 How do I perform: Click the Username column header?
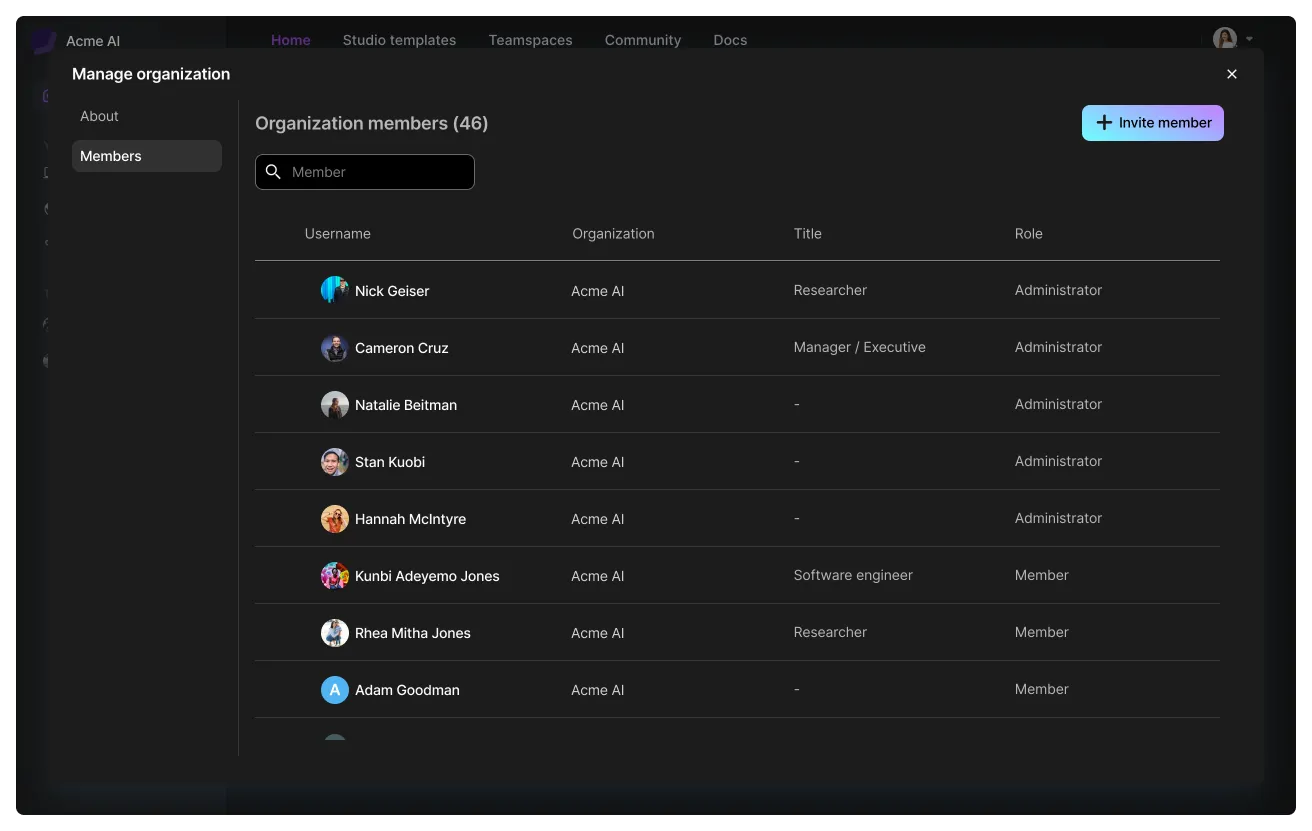pyautogui.click(x=338, y=234)
